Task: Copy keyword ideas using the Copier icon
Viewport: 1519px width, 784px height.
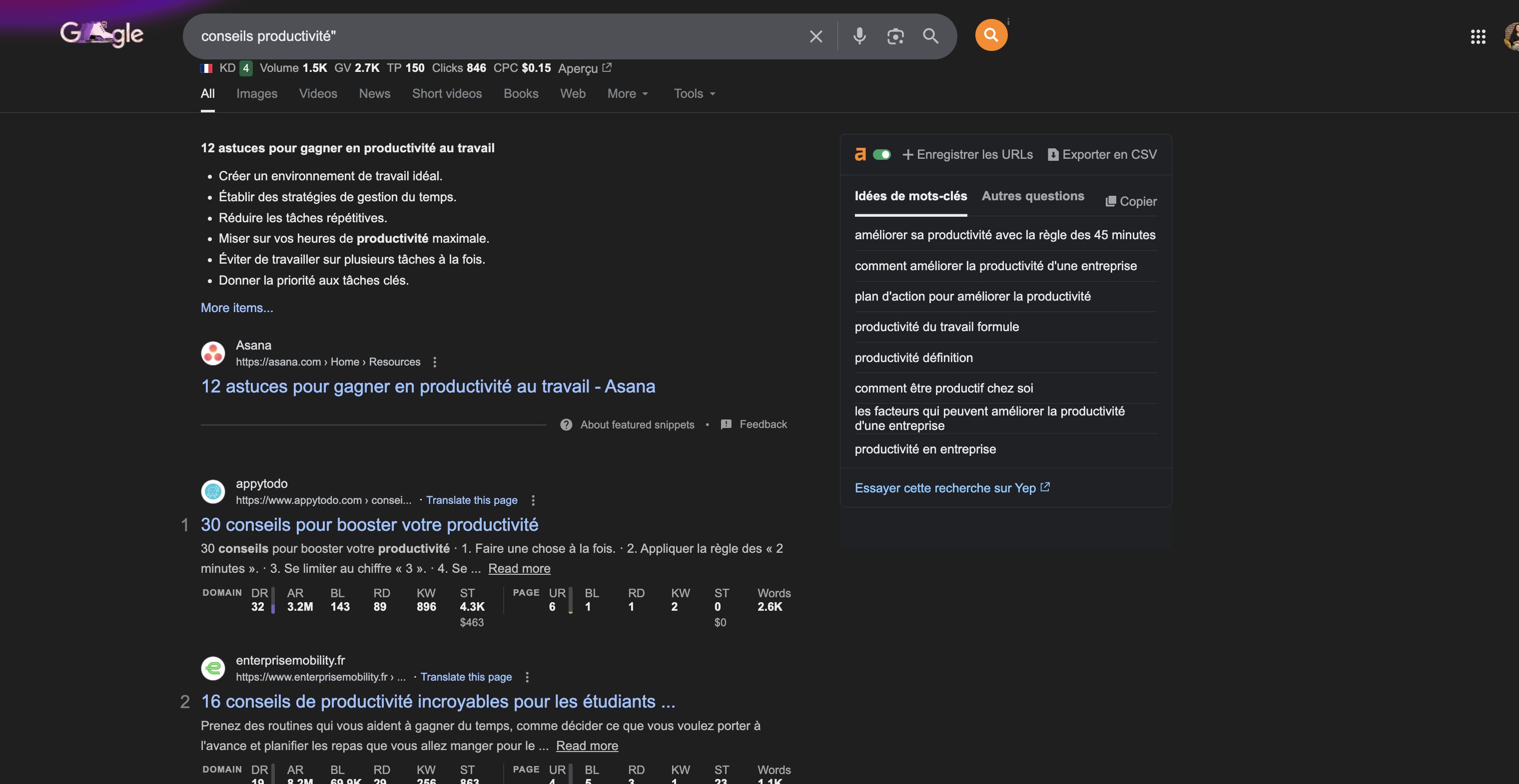Action: point(1111,201)
